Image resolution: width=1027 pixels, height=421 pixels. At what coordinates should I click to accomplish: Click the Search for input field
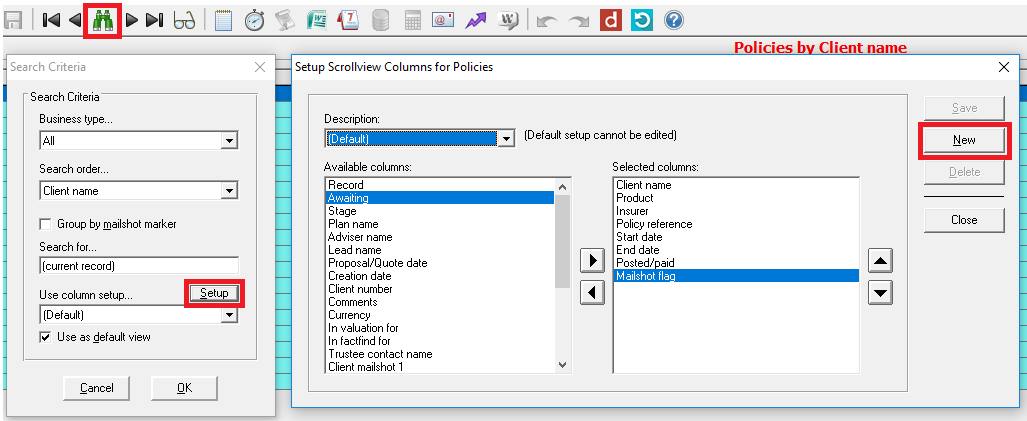139,266
